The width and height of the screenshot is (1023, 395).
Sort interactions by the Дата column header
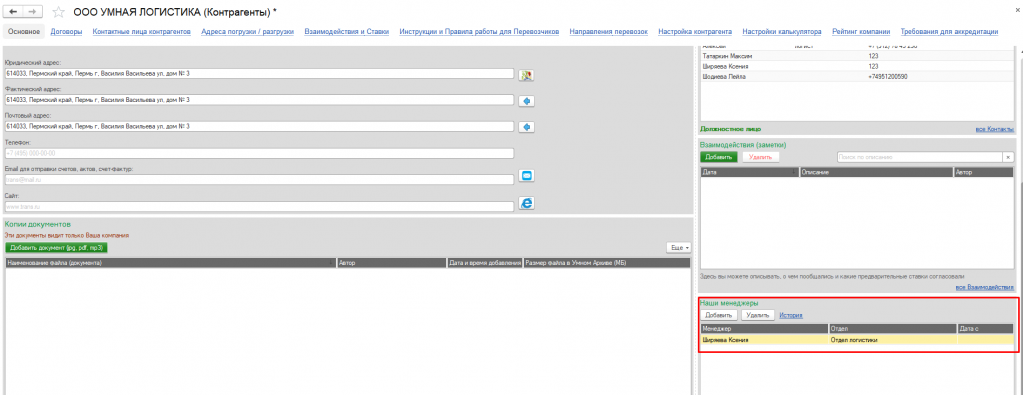[750, 172]
